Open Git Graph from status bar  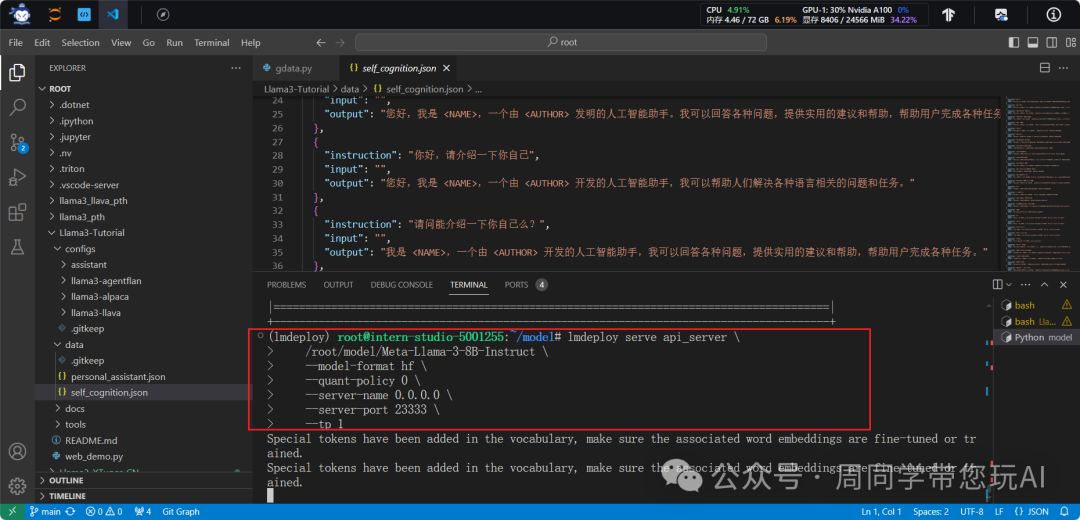[181, 512]
